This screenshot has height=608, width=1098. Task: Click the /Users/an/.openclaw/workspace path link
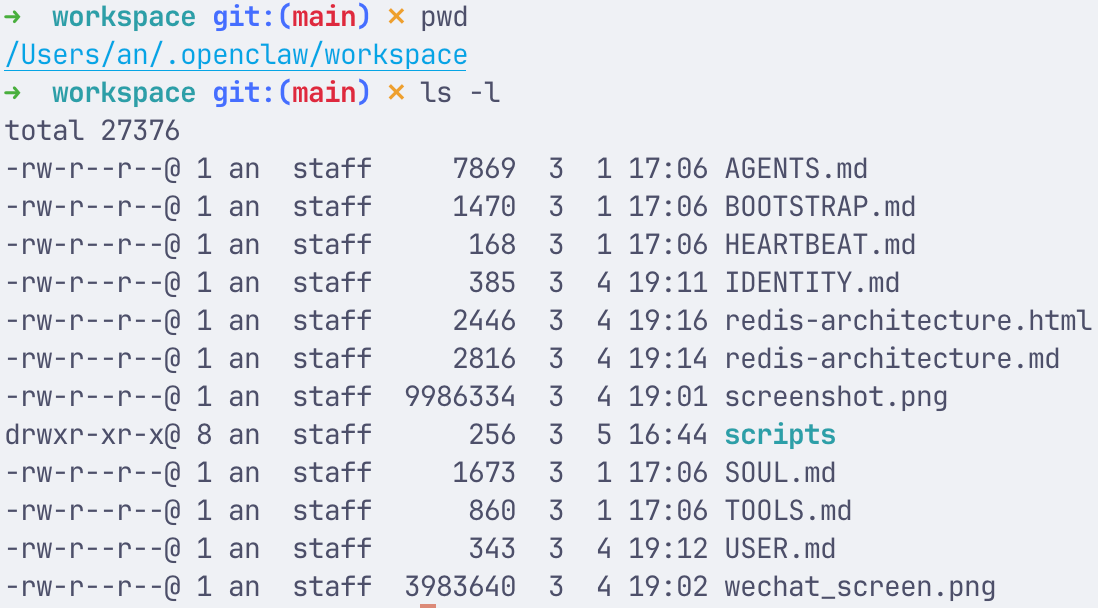coord(236,55)
